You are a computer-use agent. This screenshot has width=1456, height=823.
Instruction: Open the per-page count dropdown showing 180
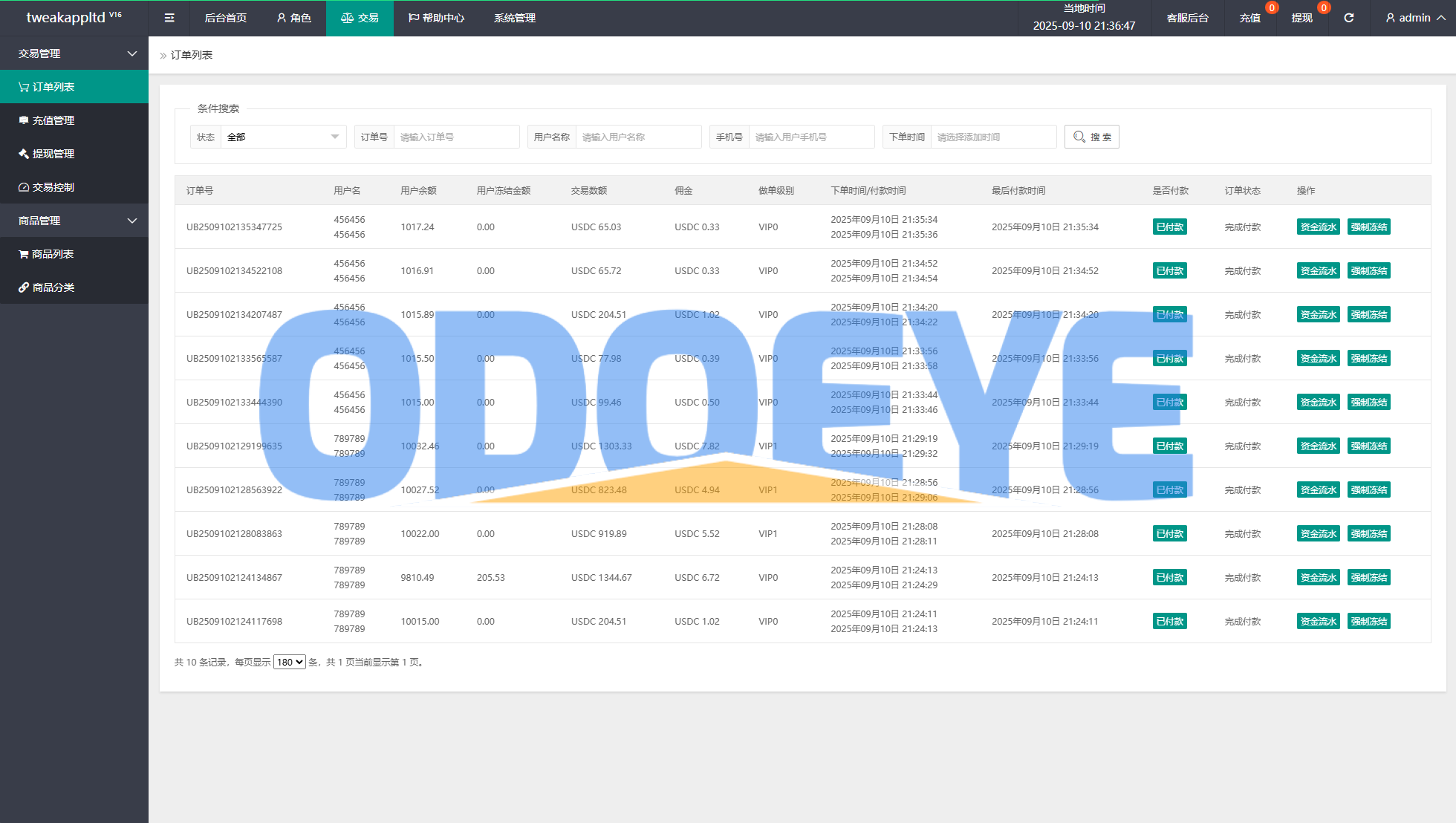(289, 662)
